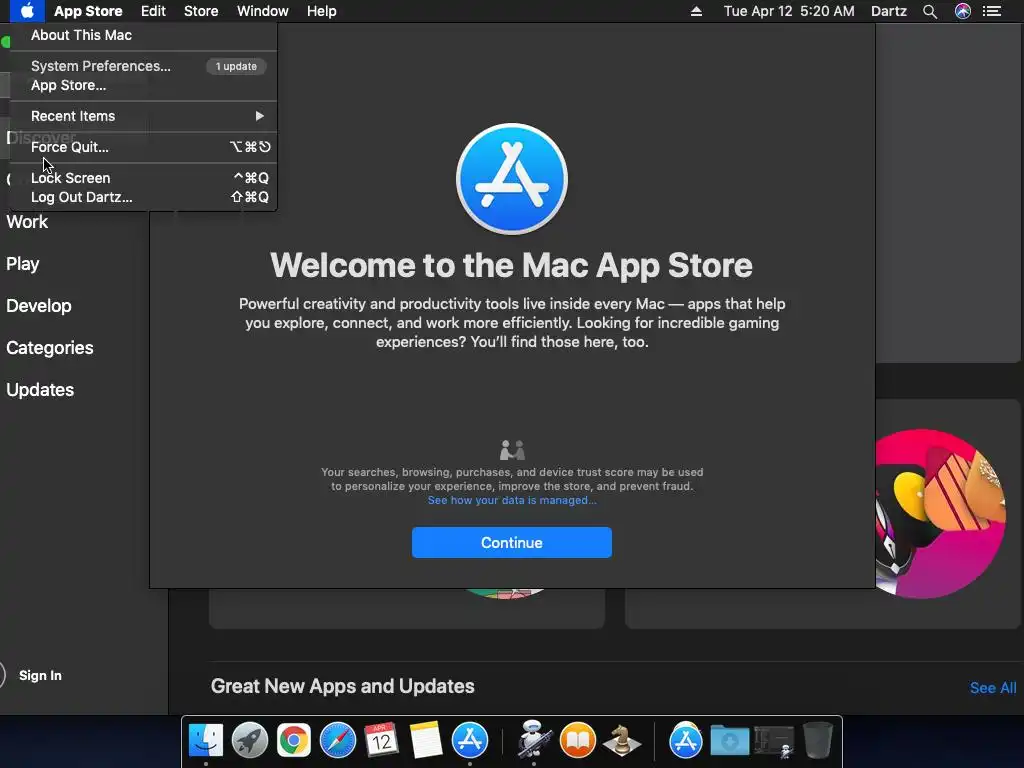Open Safari compass icon in Dock
The width and height of the screenshot is (1024, 768).
tap(338, 741)
